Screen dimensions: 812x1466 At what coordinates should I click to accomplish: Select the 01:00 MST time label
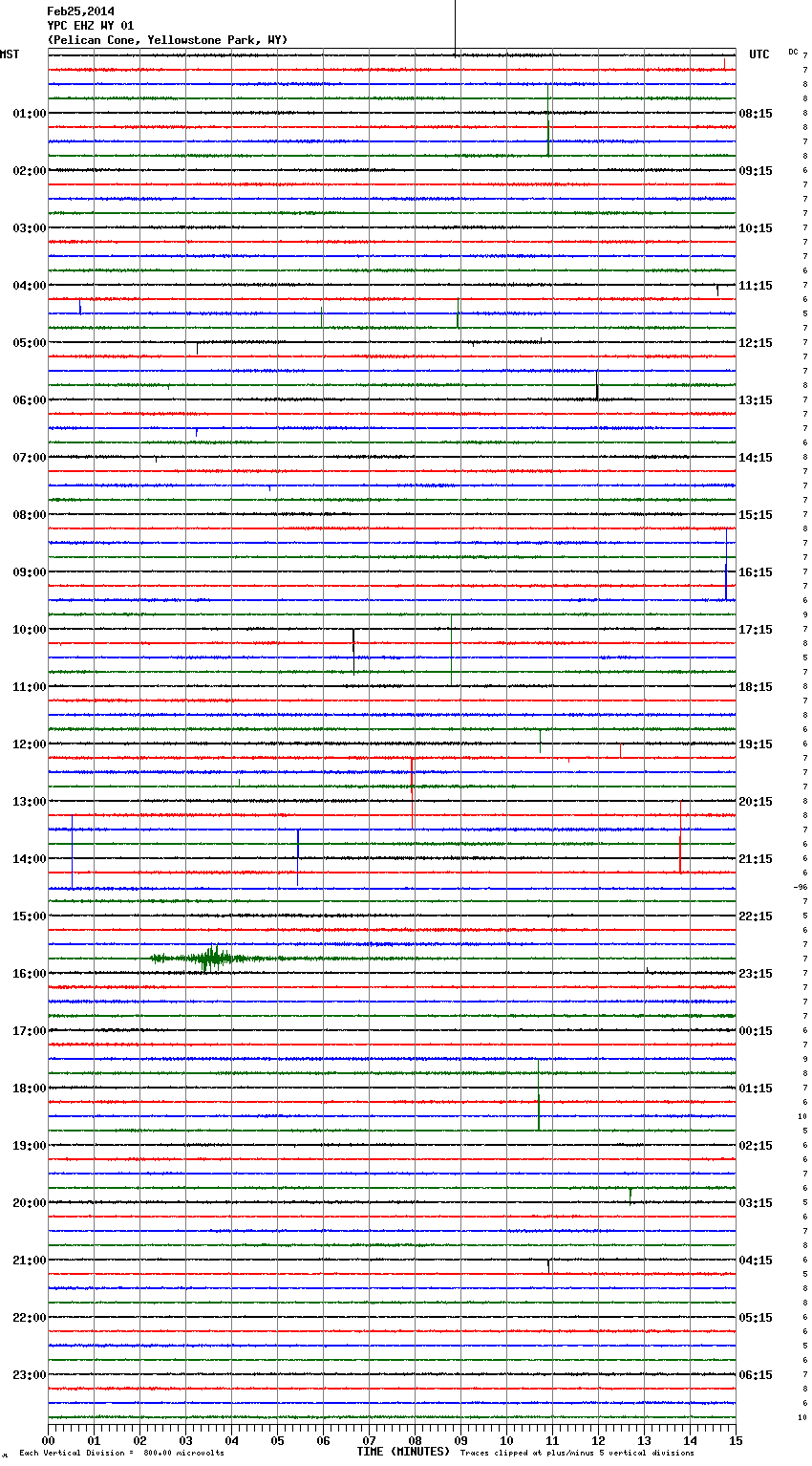pos(30,114)
